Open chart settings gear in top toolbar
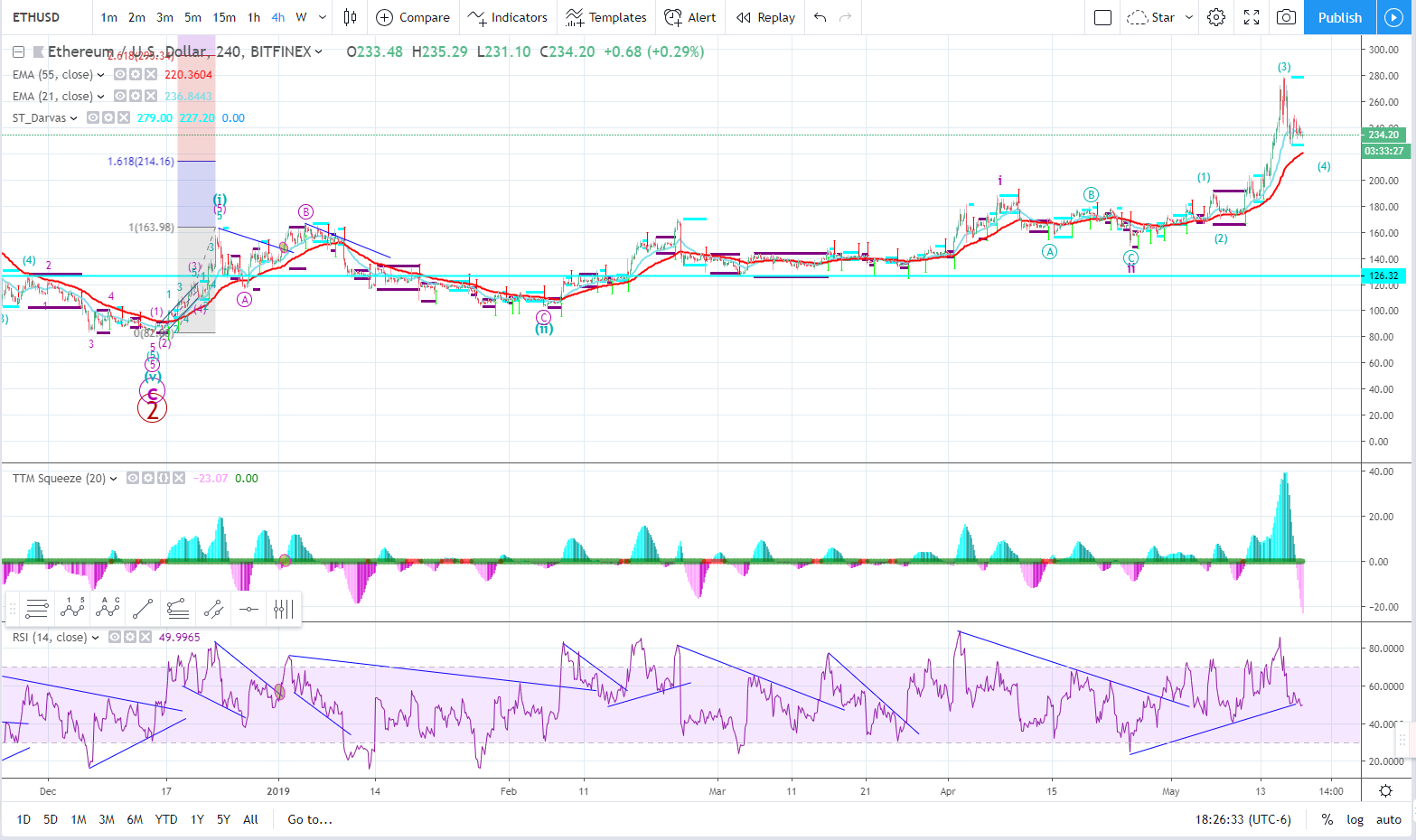The width and height of the screenshot is (1416, 840). click(x=1217, y=17)
